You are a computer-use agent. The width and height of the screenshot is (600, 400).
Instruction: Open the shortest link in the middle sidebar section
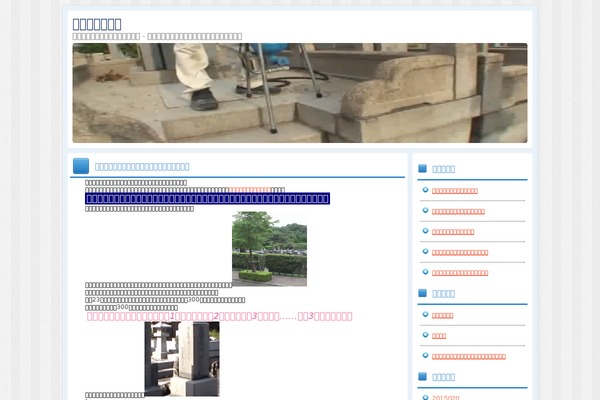(439, 336)
